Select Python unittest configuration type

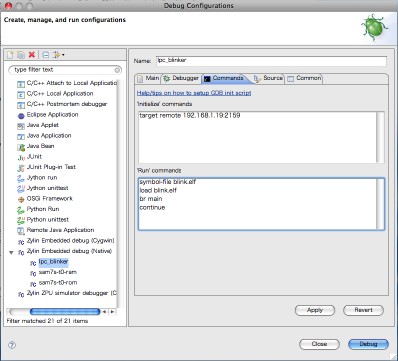(48, 220)
